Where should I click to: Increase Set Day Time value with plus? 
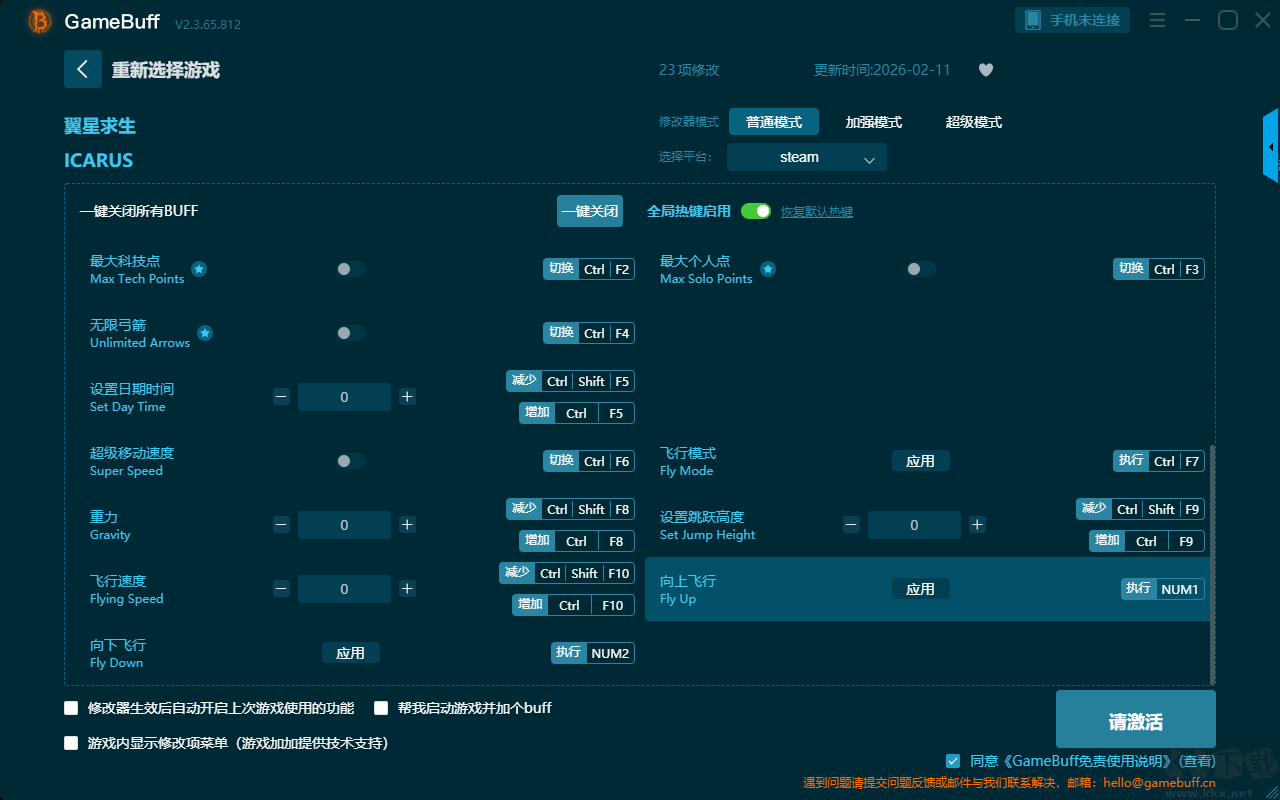[x=407, y=397]
